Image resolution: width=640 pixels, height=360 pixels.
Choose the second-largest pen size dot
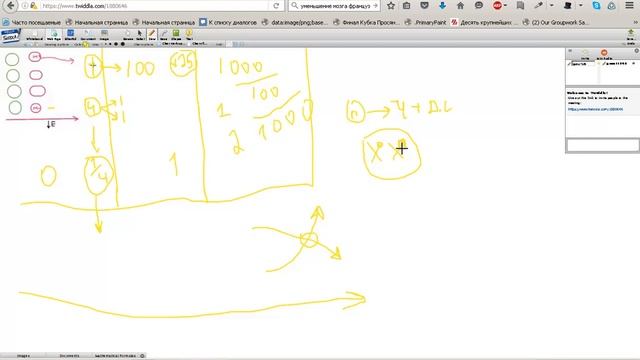click(x=116, y=44)
